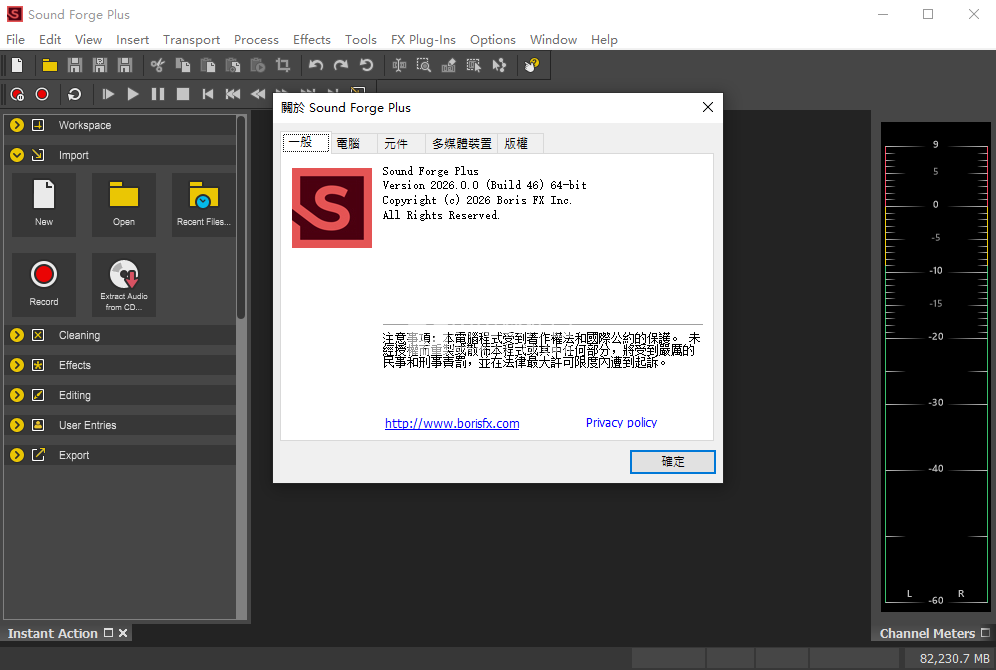Click the 確定 button
Screen dimensions: 996x670
(672, 461)
